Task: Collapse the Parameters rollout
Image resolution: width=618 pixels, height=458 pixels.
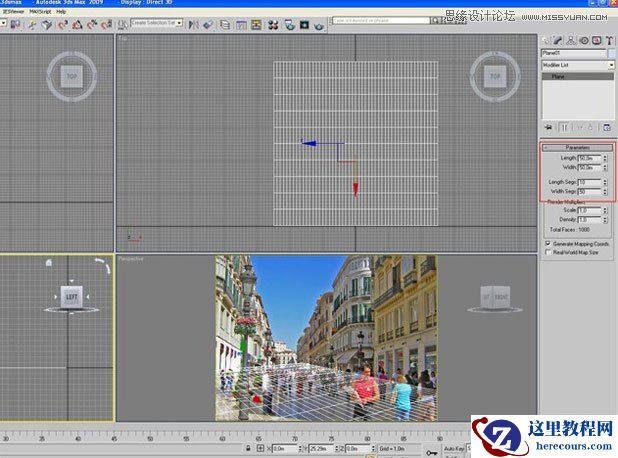Action: coord(577,147)
